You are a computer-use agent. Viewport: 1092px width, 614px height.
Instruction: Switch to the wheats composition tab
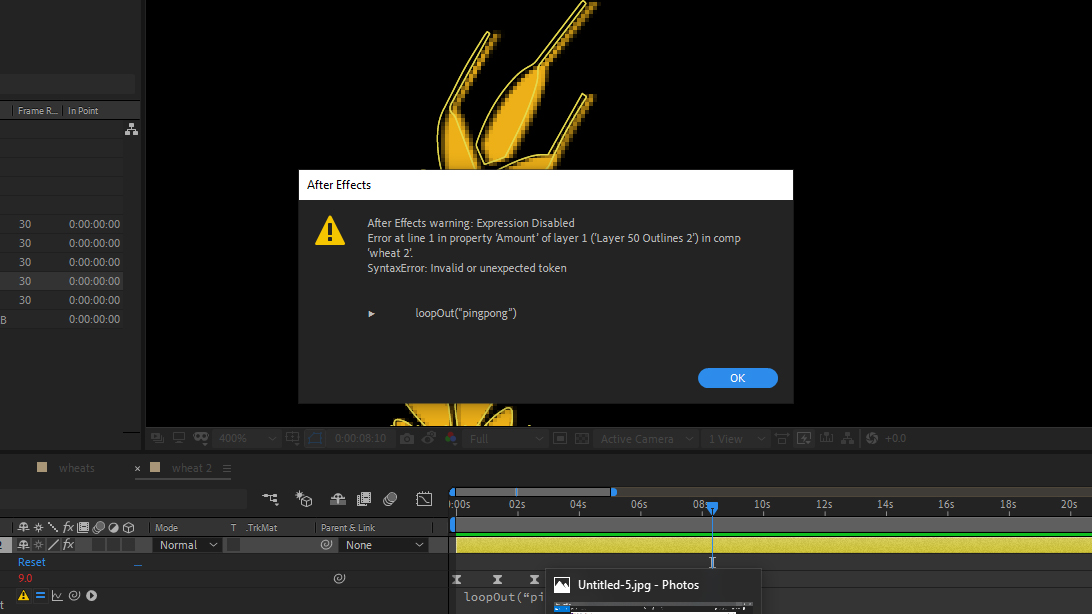76,468
